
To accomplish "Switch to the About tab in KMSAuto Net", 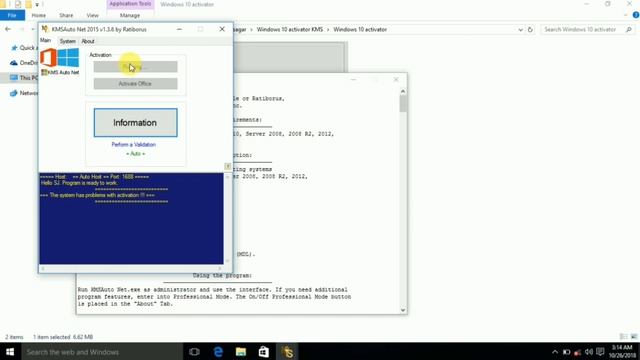I will 88,41.
